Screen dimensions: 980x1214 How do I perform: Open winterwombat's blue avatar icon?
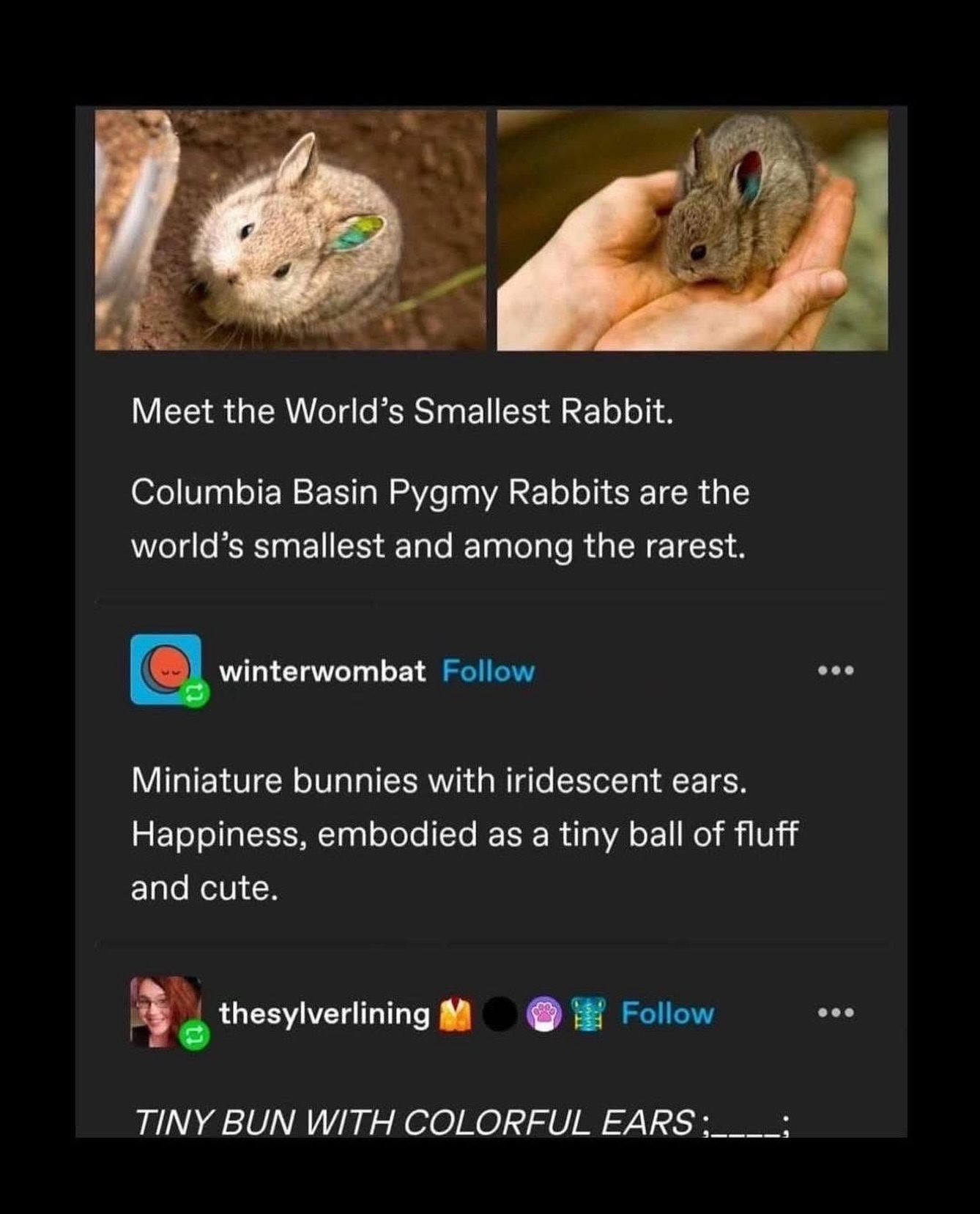tap(166, 669)
